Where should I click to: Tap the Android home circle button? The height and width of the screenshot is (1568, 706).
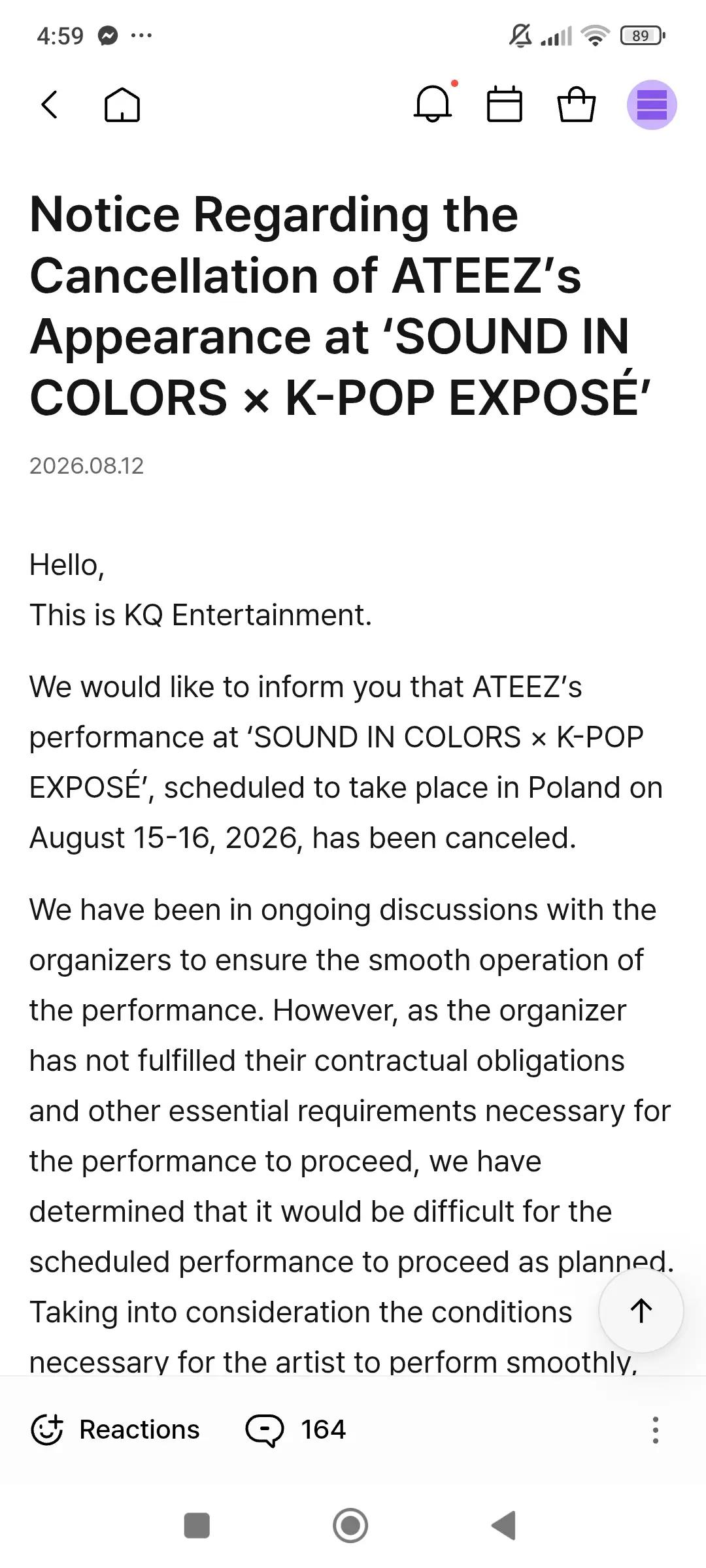point(350,1526)
